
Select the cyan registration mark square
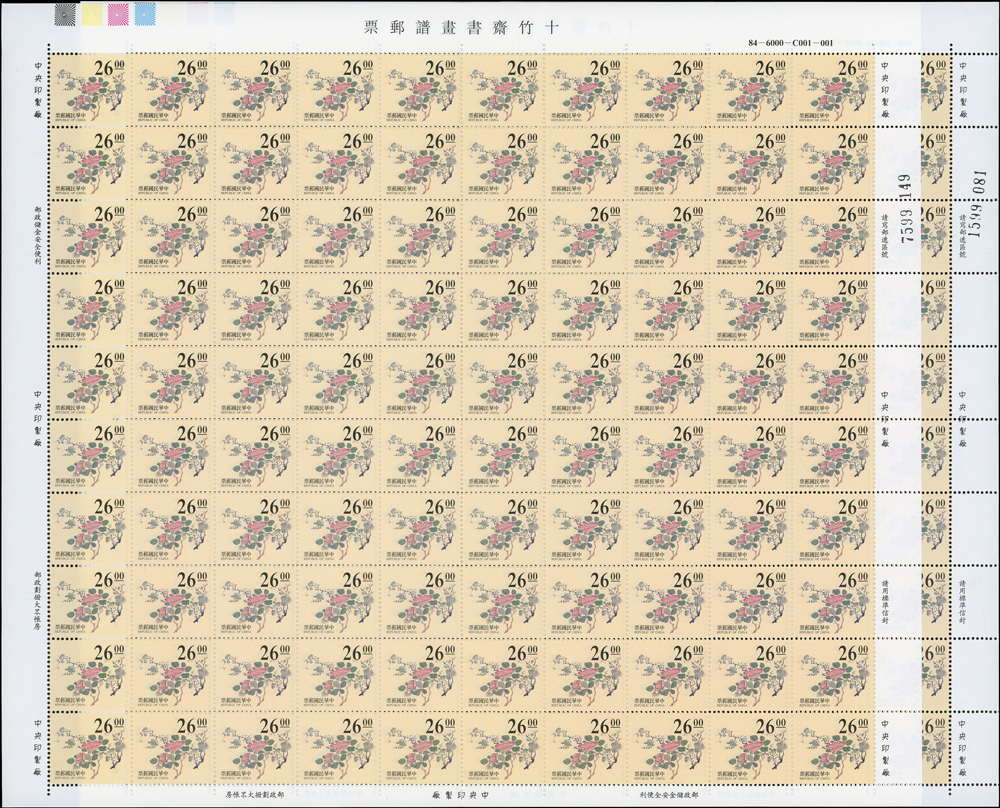pos(144,13)
